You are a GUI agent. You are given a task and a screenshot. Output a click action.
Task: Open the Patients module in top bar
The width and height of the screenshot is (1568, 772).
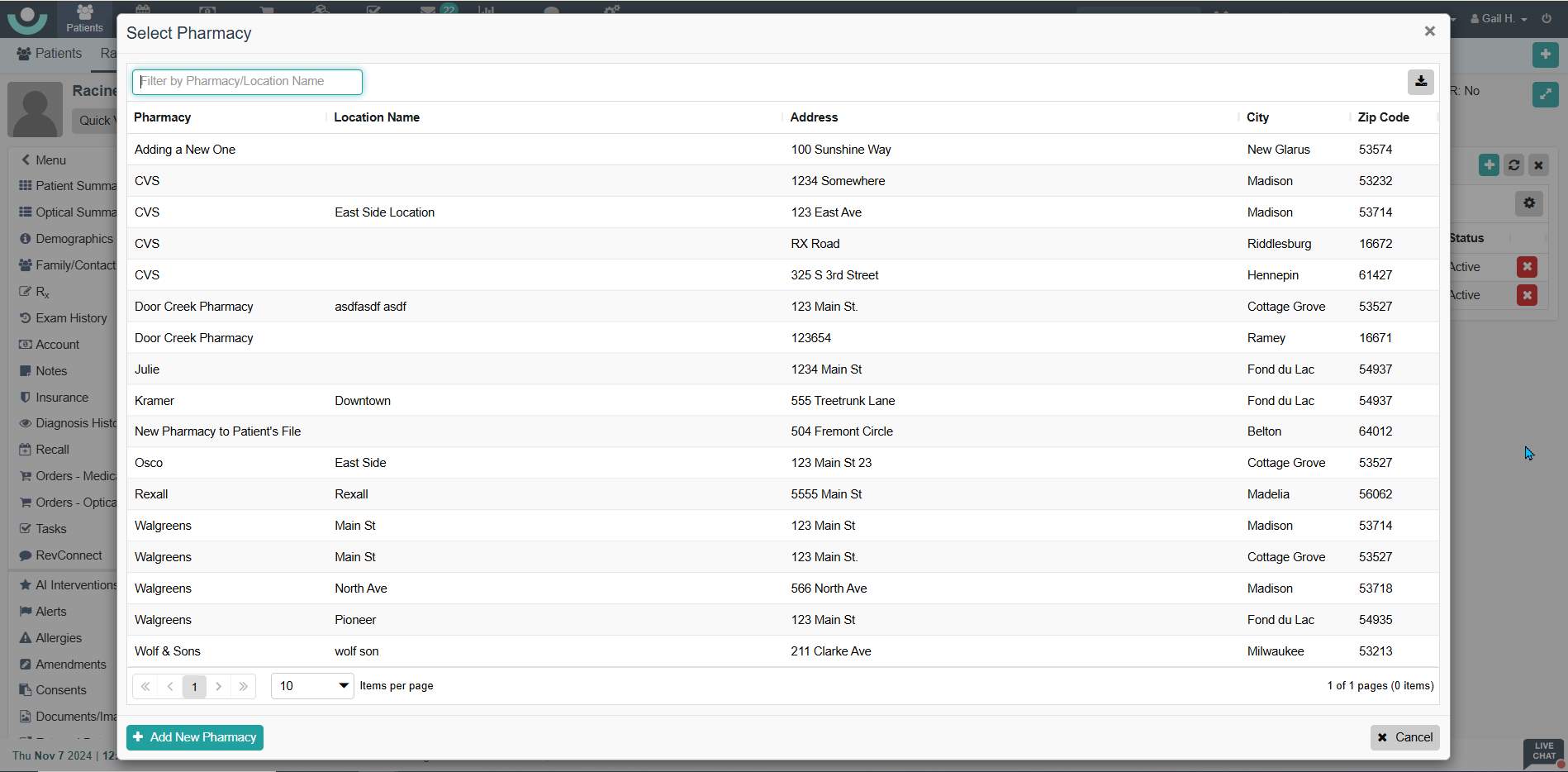point(84,18)
